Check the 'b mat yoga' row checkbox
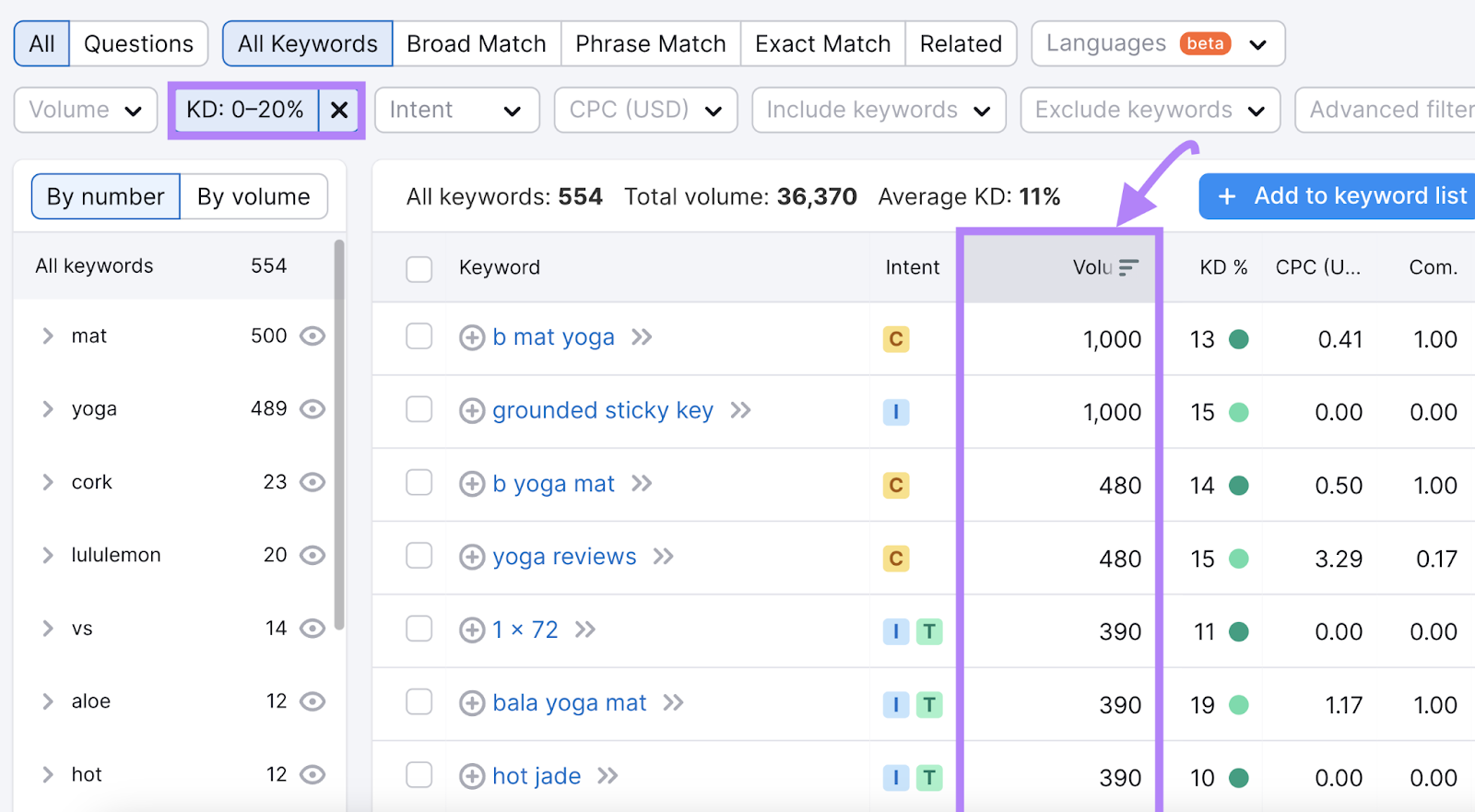Image resolution: width=1475 pixels, height=812 pixels. pyautogui.click(x=419, y=336)
